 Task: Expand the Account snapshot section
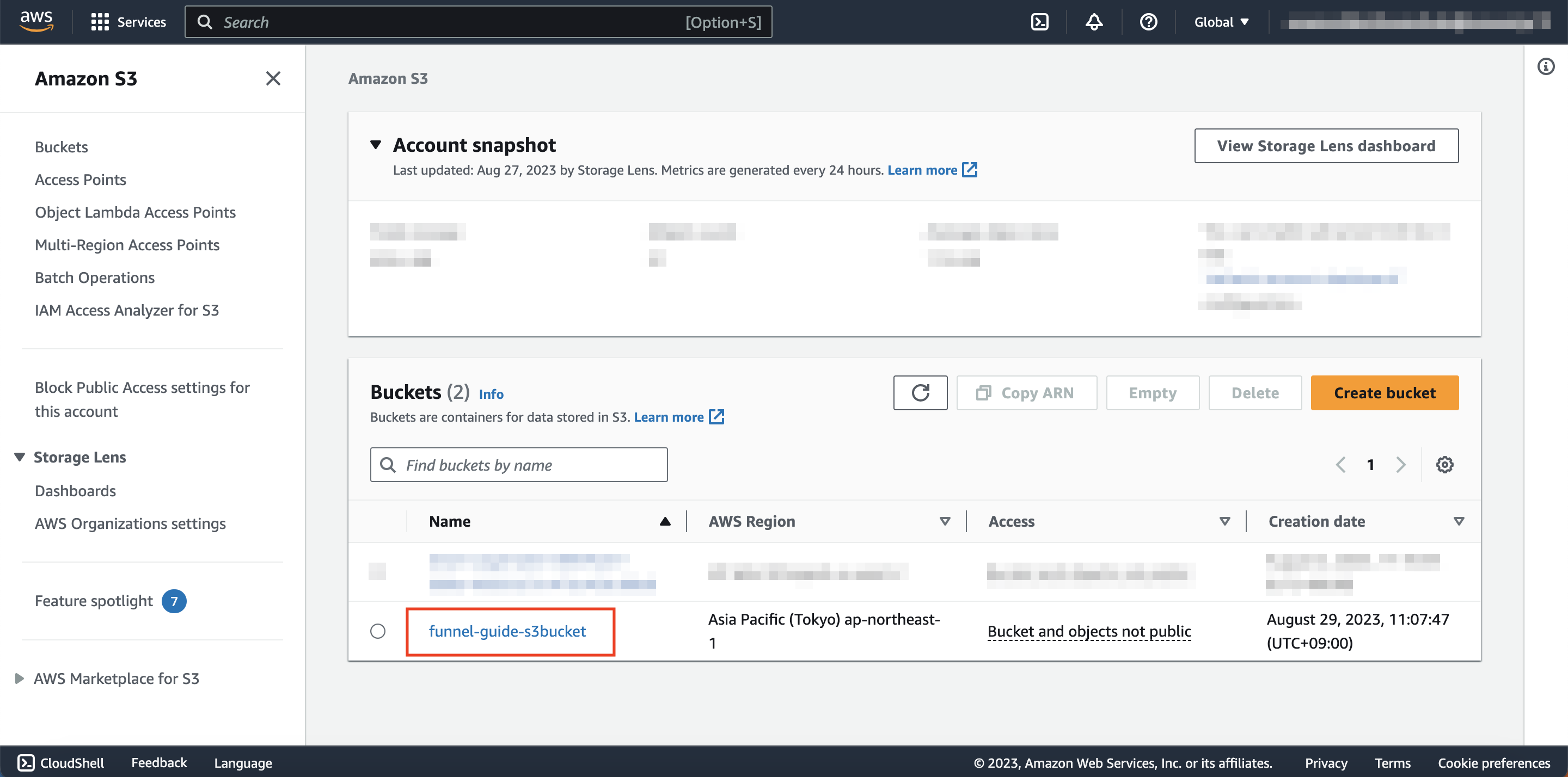pos(375,145)
